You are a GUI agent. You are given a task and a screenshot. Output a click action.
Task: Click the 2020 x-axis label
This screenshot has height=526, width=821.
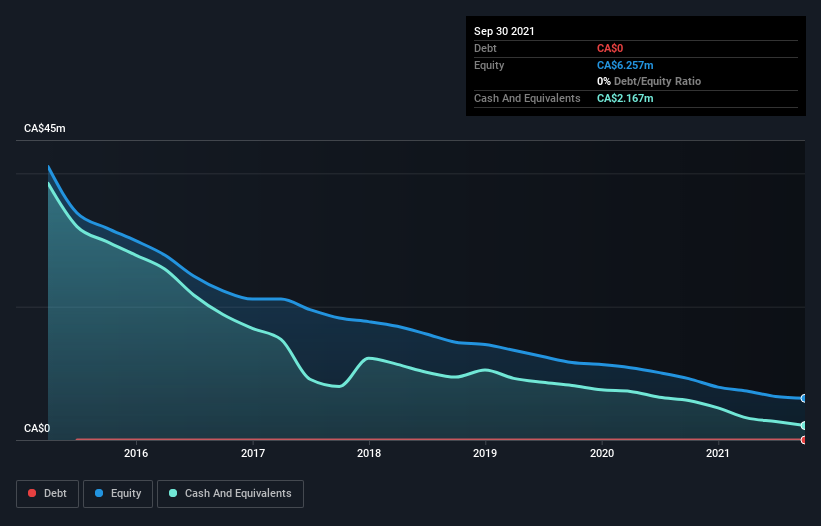click(x=602, y=453)
